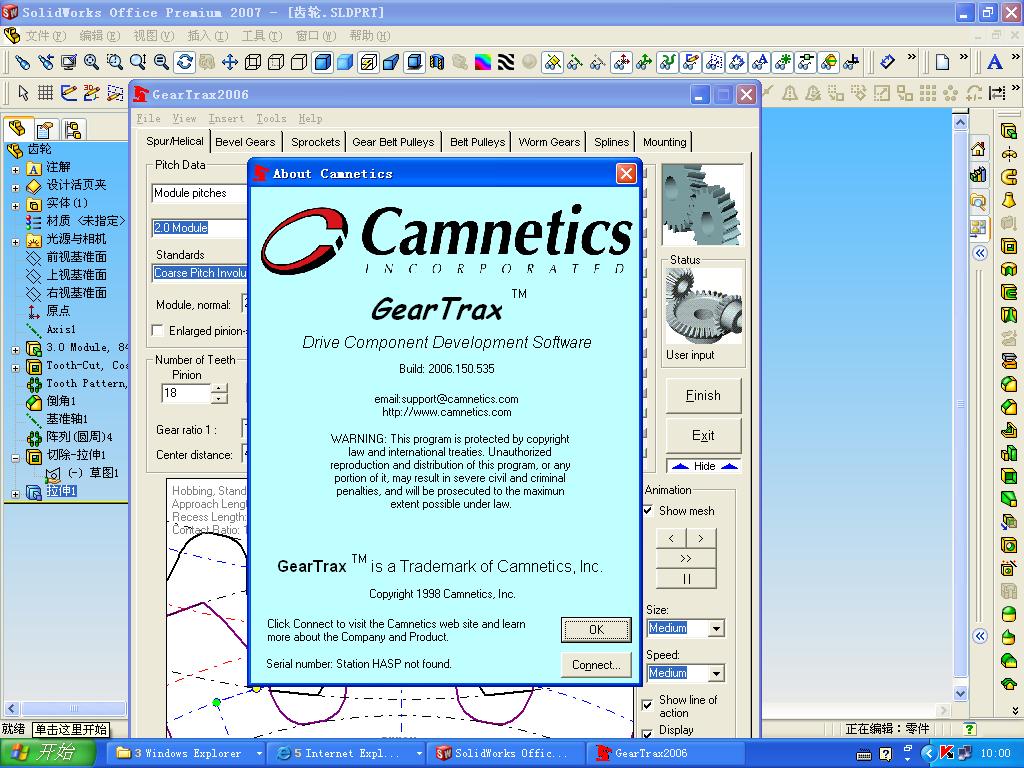Screen dimensions: 1024x768
Task: Open the Splines tab
Action: pyautogui.click(x=611, y=142)
